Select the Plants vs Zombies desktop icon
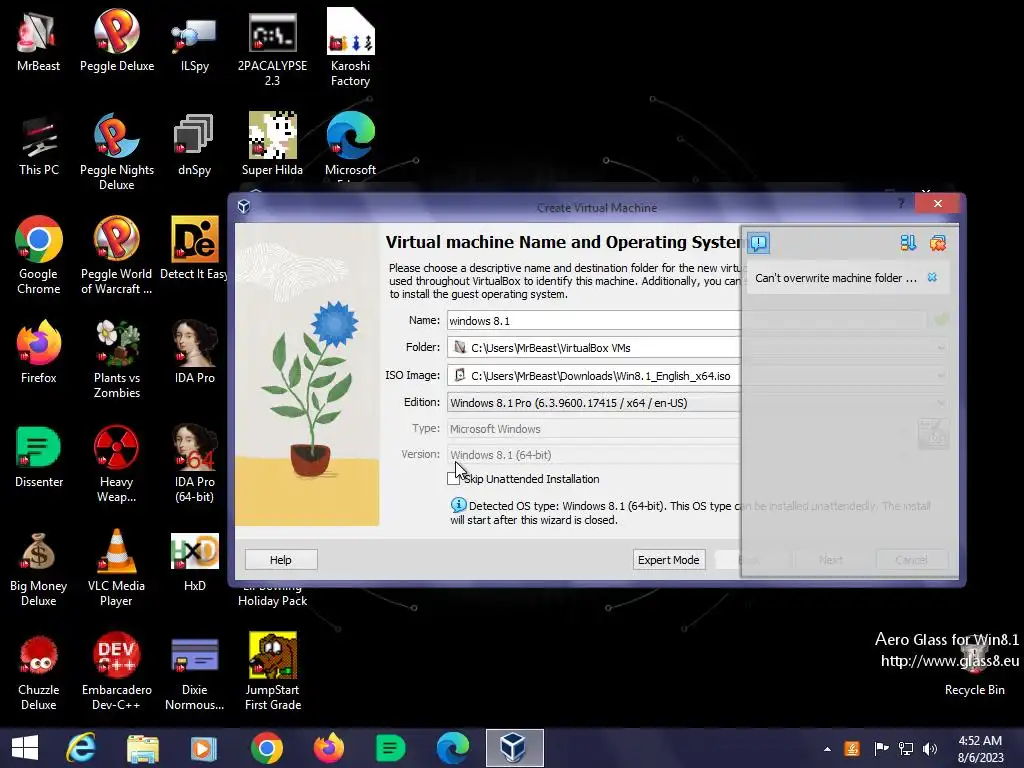Viewport: 1024px width, 768px height. tap(117, 360)
